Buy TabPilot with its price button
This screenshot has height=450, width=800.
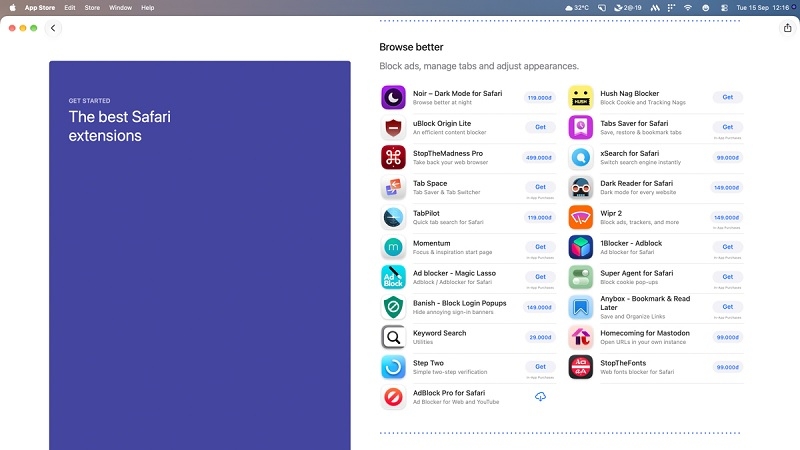(x=539, y=217)
